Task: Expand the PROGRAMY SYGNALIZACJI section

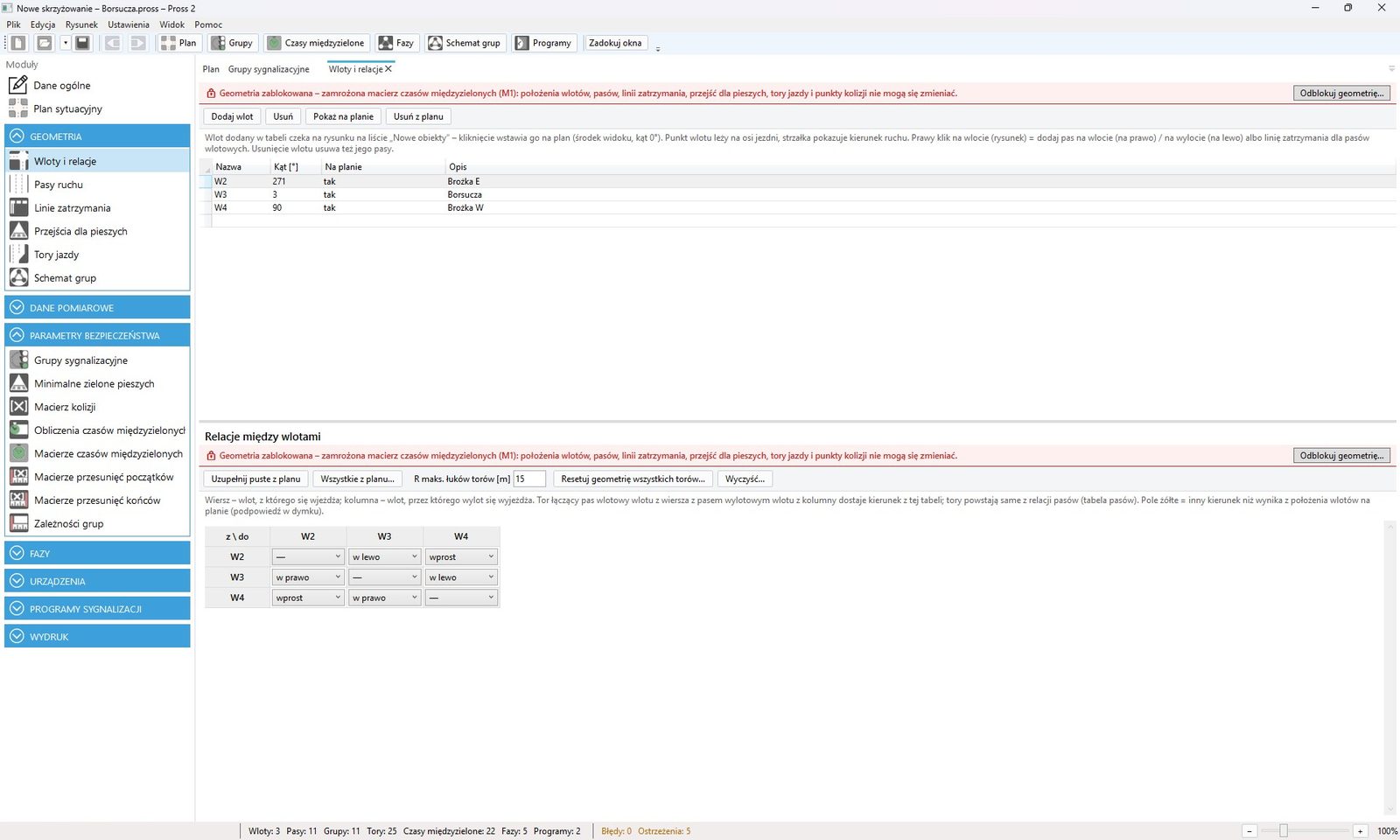Action: tap(97, 609)
